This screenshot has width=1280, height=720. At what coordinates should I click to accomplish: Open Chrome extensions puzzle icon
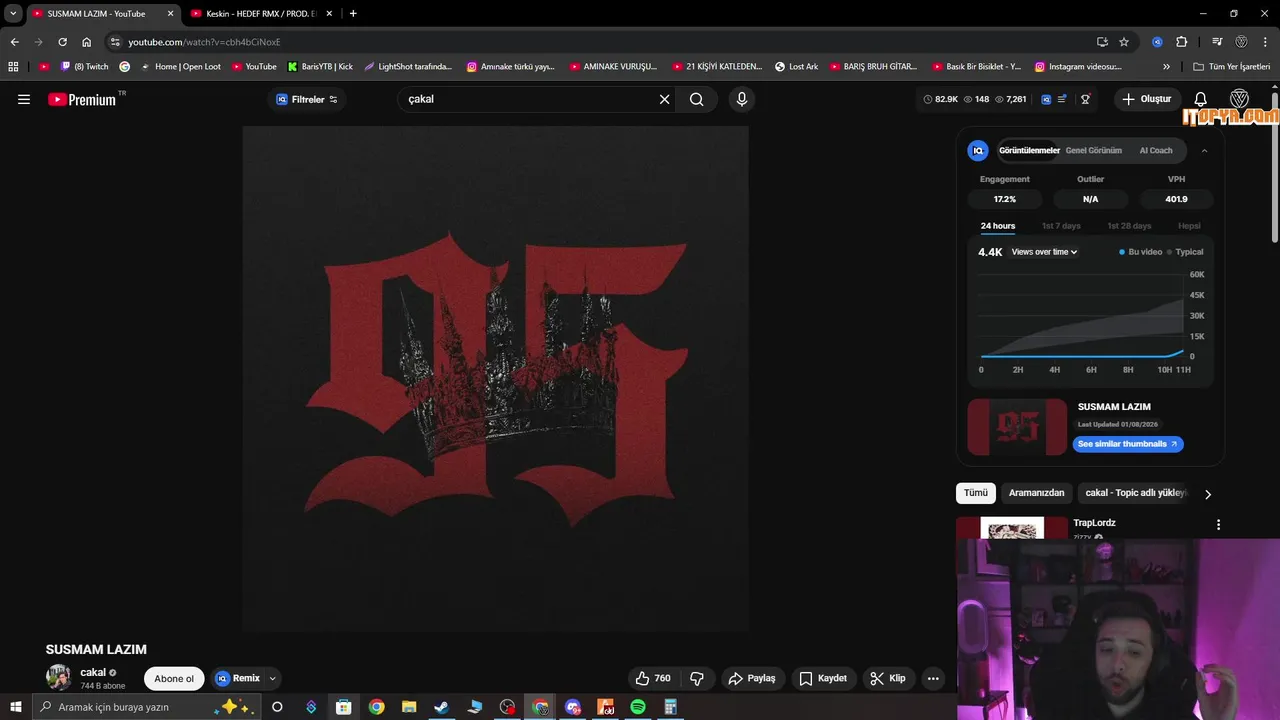tap(1181, 42)
